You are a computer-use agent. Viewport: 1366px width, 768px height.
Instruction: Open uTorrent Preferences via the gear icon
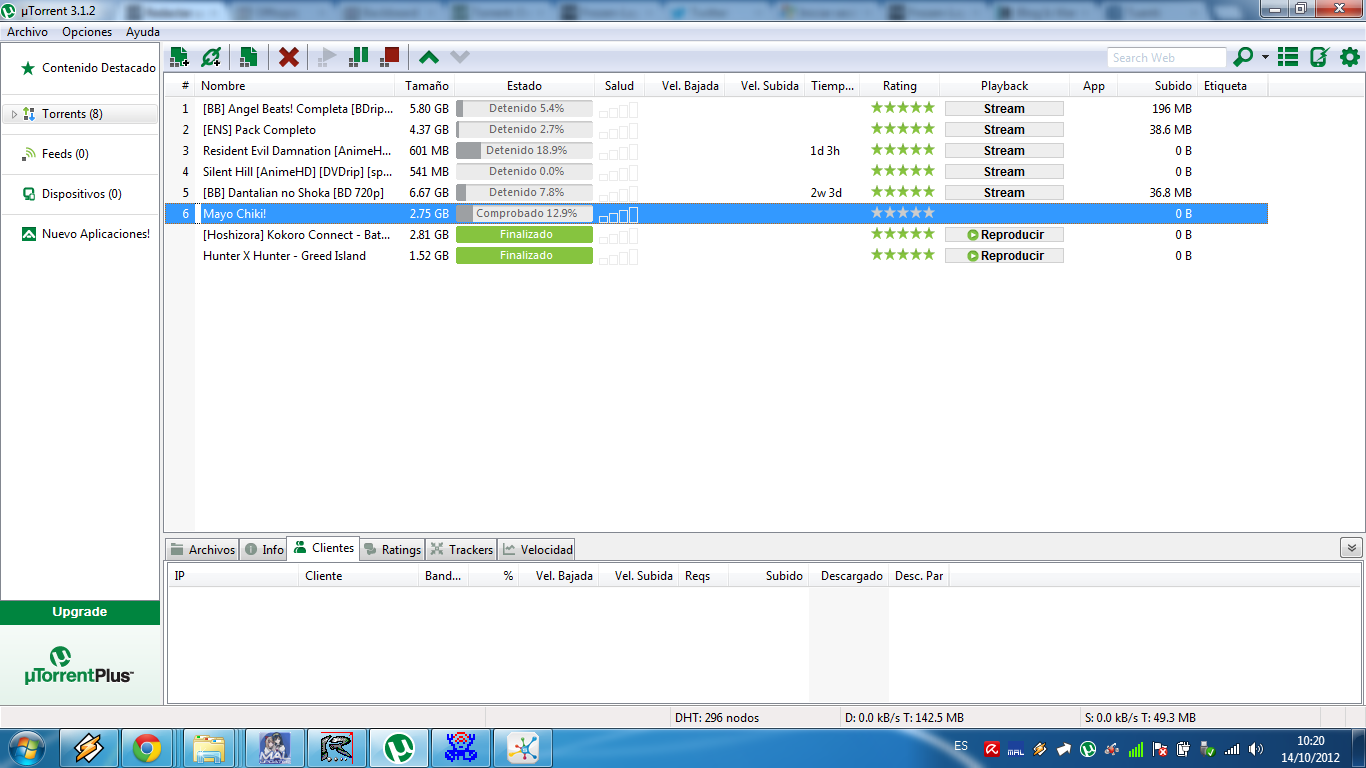[1351, 57]
